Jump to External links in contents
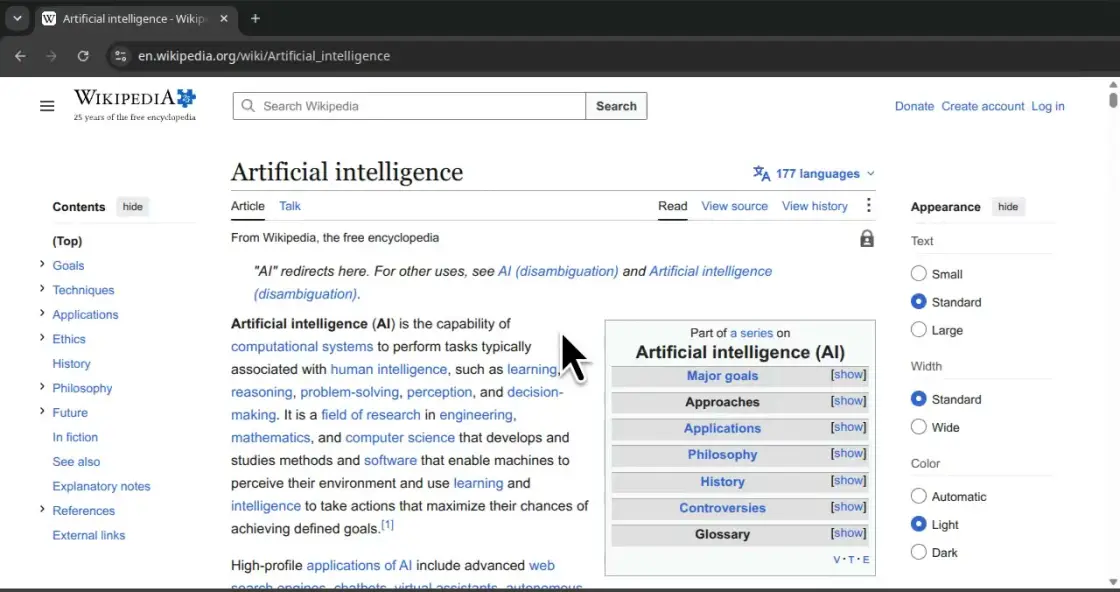This screenshot has height=592, width=1120. point(89,535)
